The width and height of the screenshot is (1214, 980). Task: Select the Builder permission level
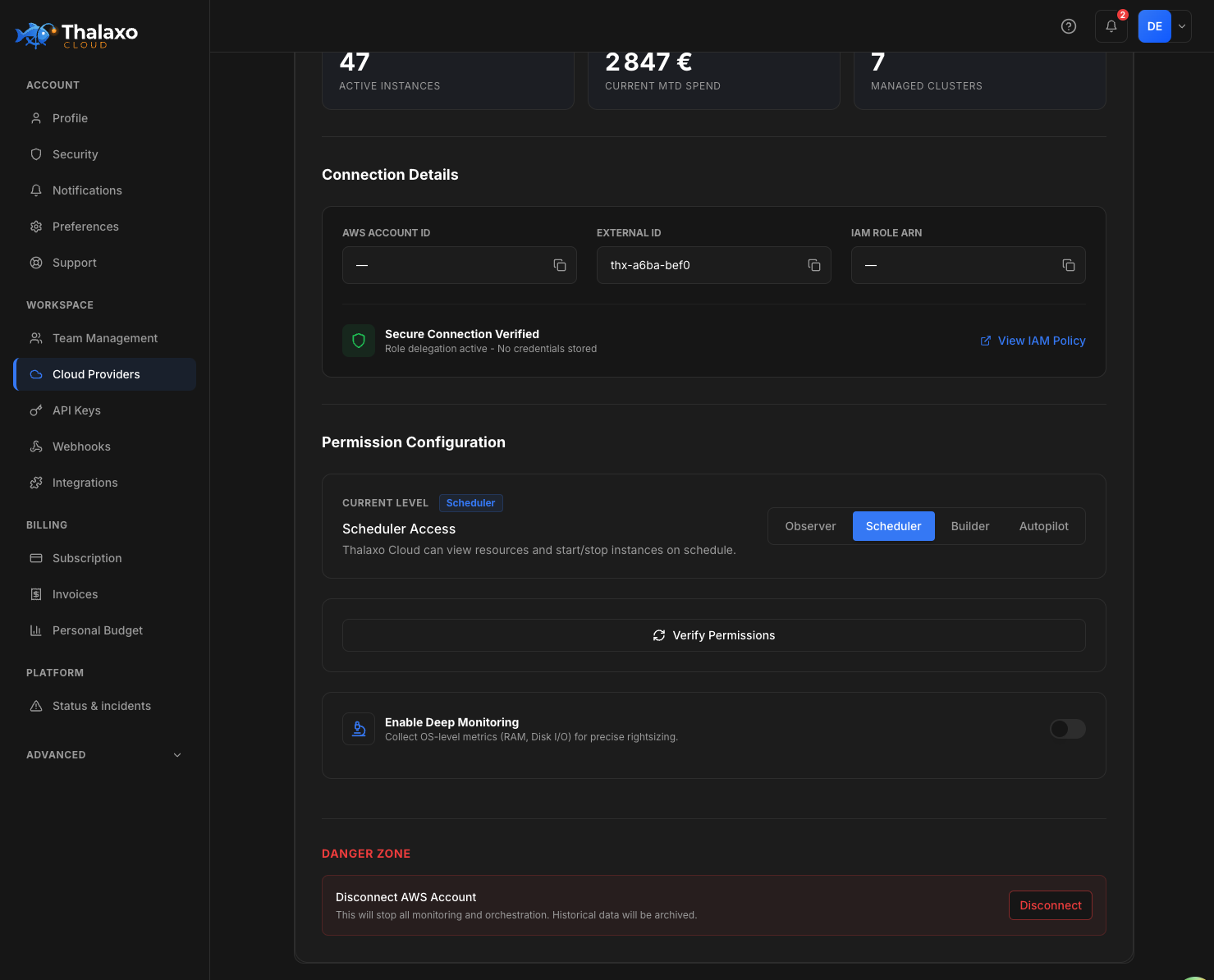(x=970, y=526)
